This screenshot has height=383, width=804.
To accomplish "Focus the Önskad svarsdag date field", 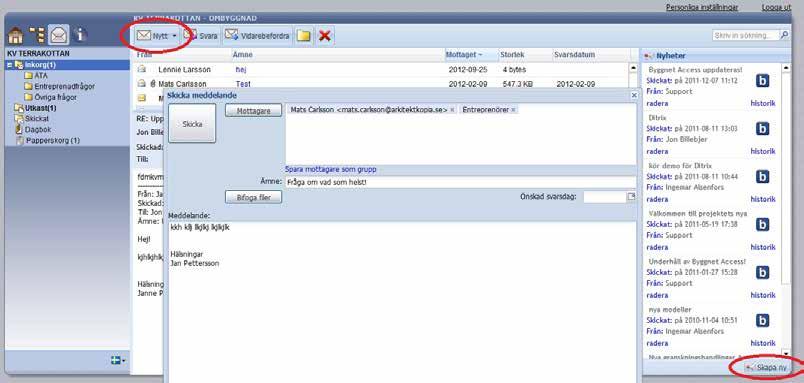I will pos(605,196).
